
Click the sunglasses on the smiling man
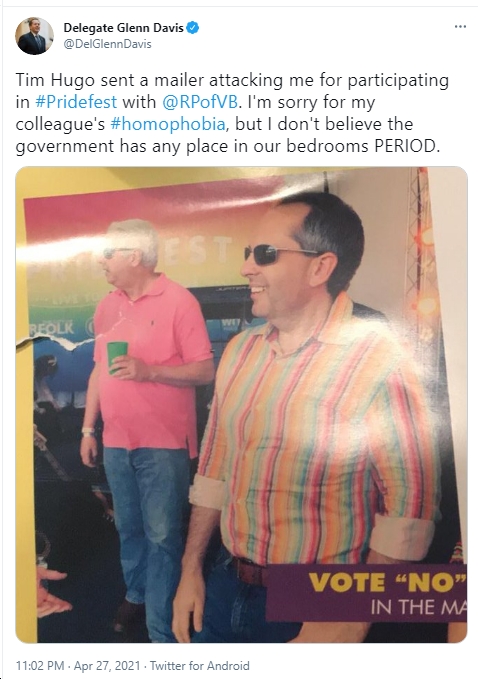point(277,254)
